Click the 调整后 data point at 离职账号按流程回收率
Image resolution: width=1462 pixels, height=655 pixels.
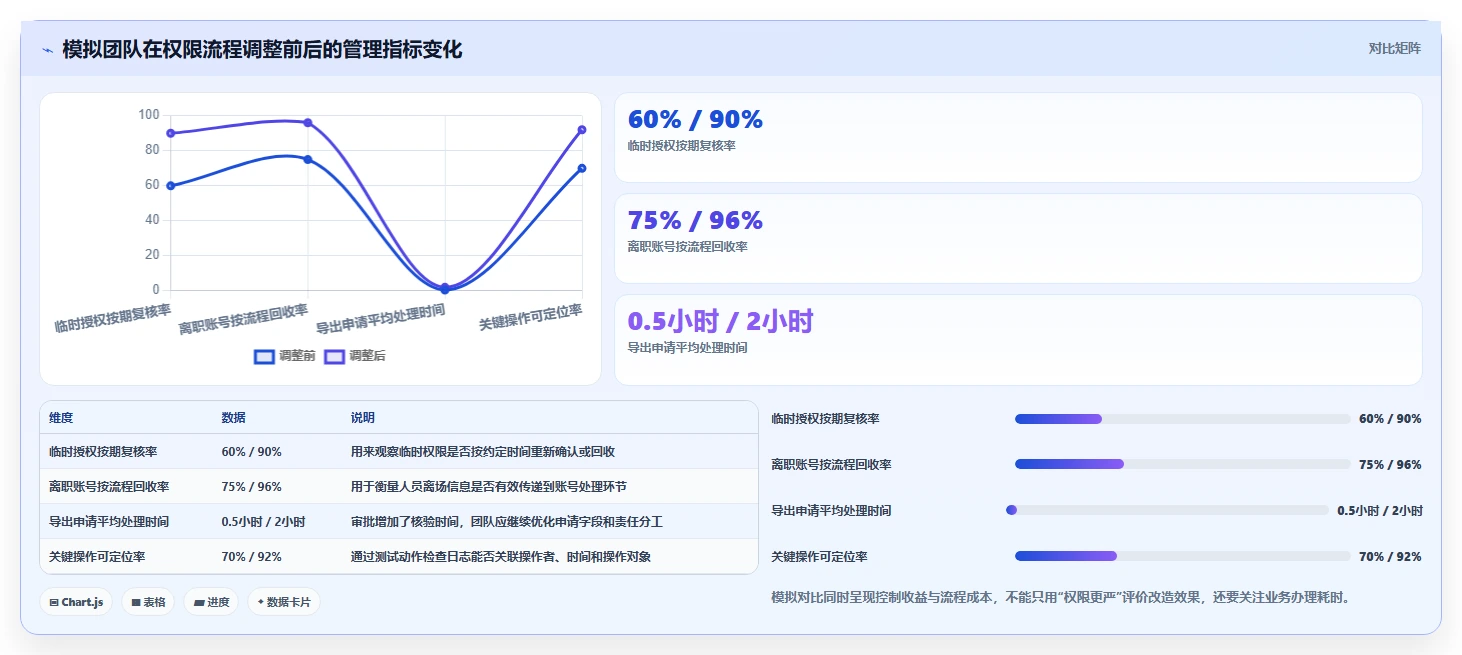308,123
